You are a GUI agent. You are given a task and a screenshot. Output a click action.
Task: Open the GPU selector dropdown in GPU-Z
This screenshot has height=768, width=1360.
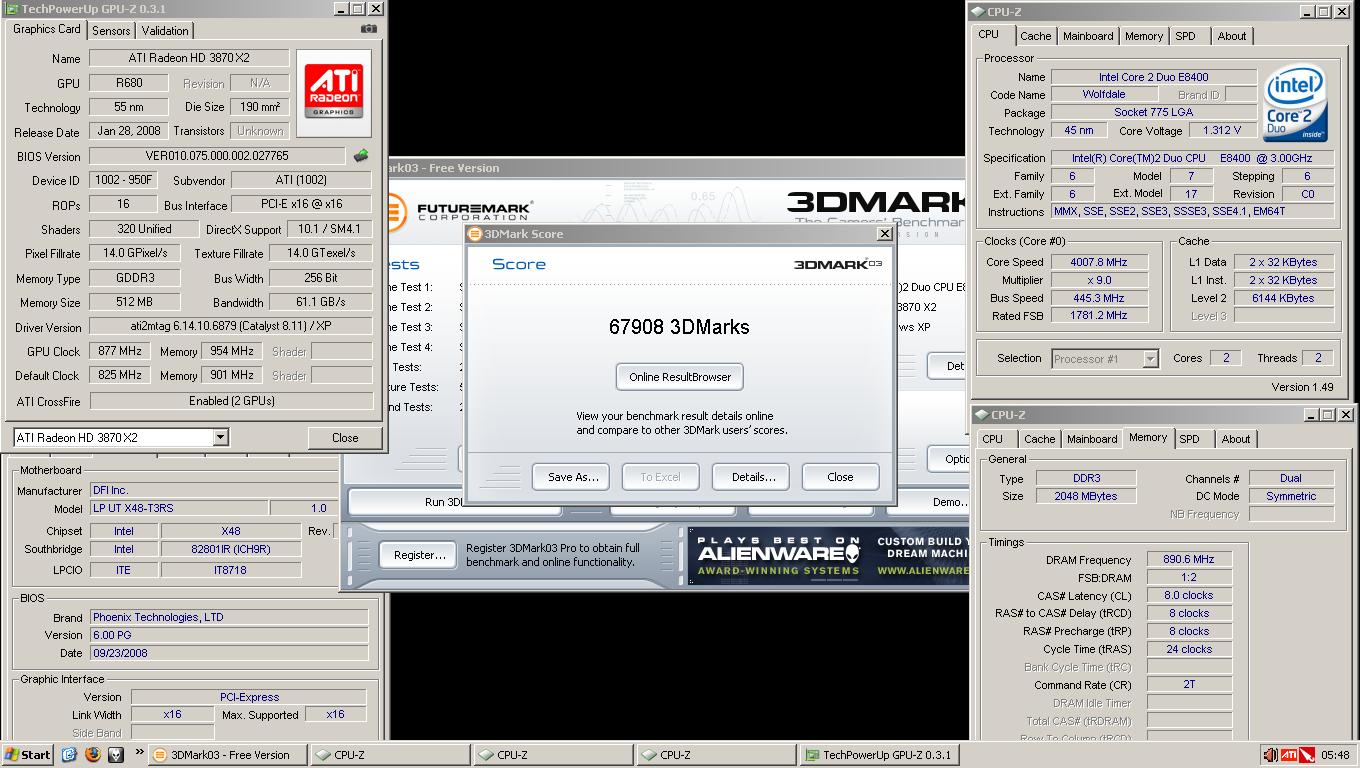(x=220, y=437)
